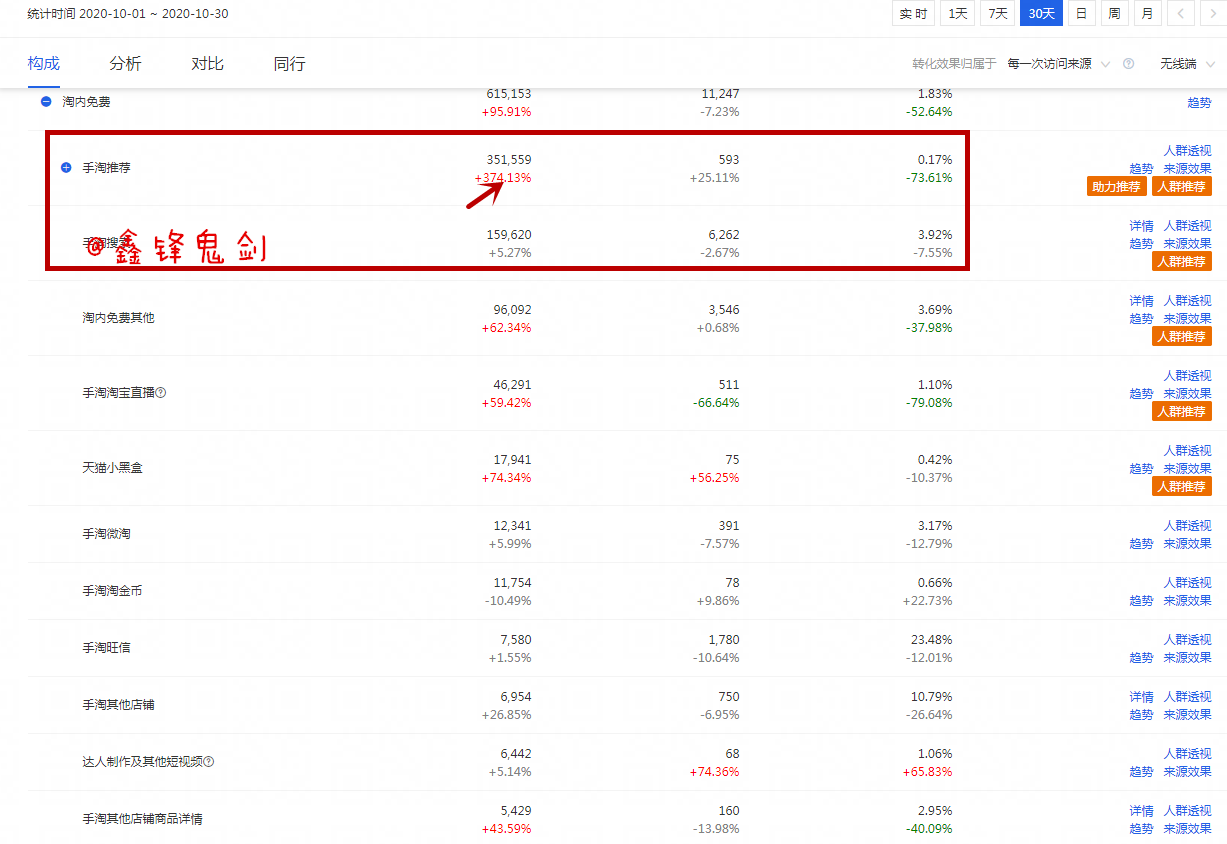Go to next date period arrow
The width and height of the screenshot is (1227, 844).
[x=1211, y=14]
